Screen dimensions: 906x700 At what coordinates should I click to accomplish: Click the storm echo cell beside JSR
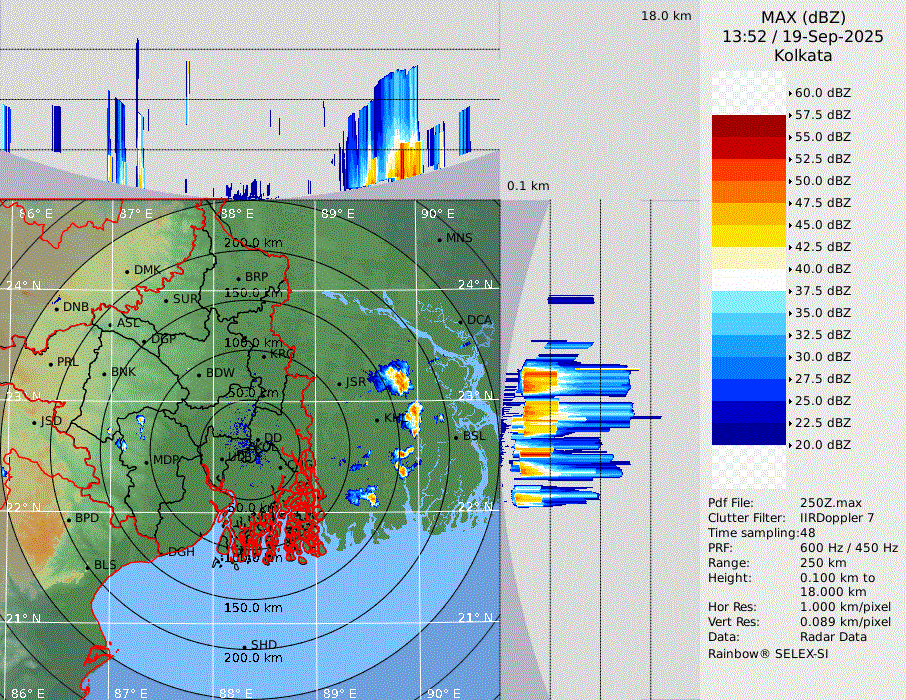392,379
